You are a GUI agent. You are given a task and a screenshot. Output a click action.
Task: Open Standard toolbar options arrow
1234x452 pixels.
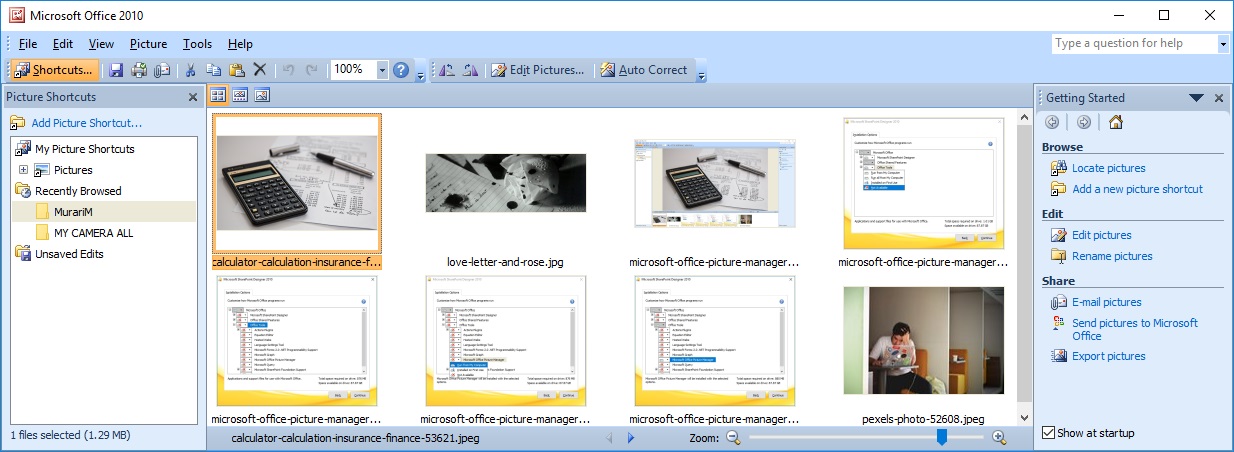[x=420, y=72]
